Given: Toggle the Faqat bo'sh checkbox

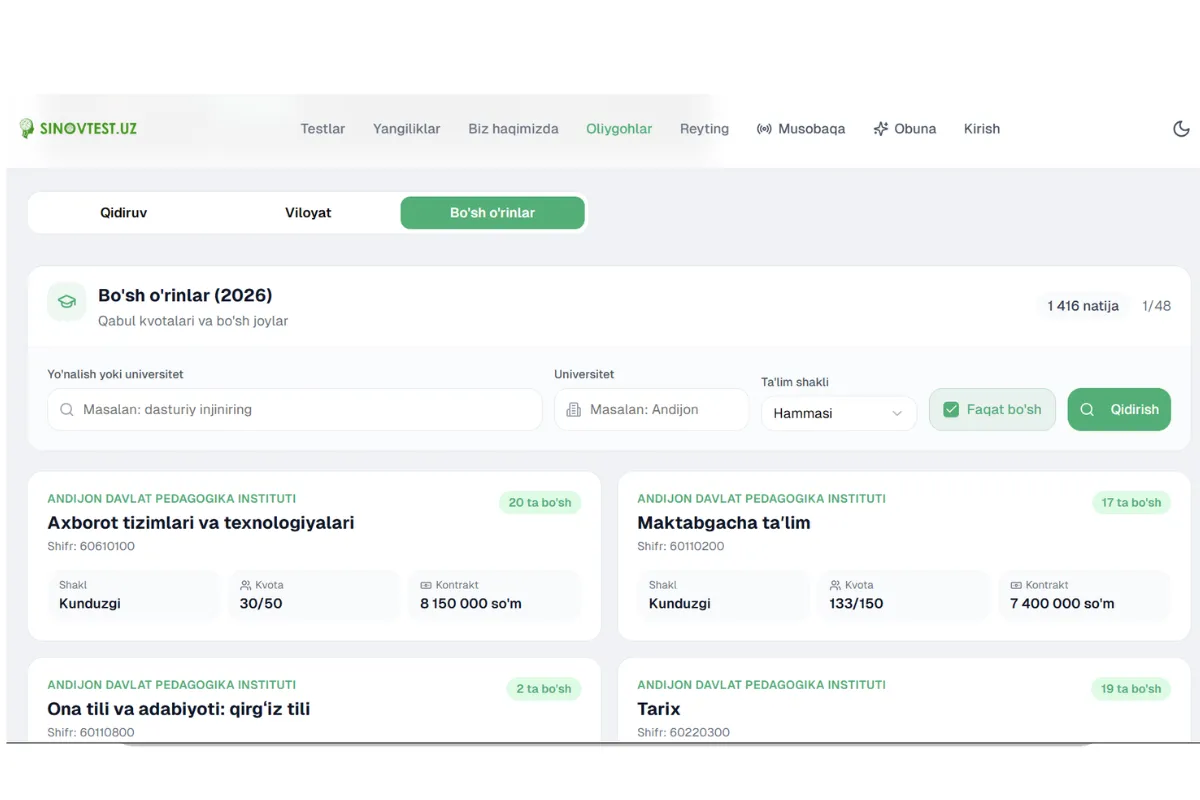Looking at the screenshot, I should [x=951, y=410].
